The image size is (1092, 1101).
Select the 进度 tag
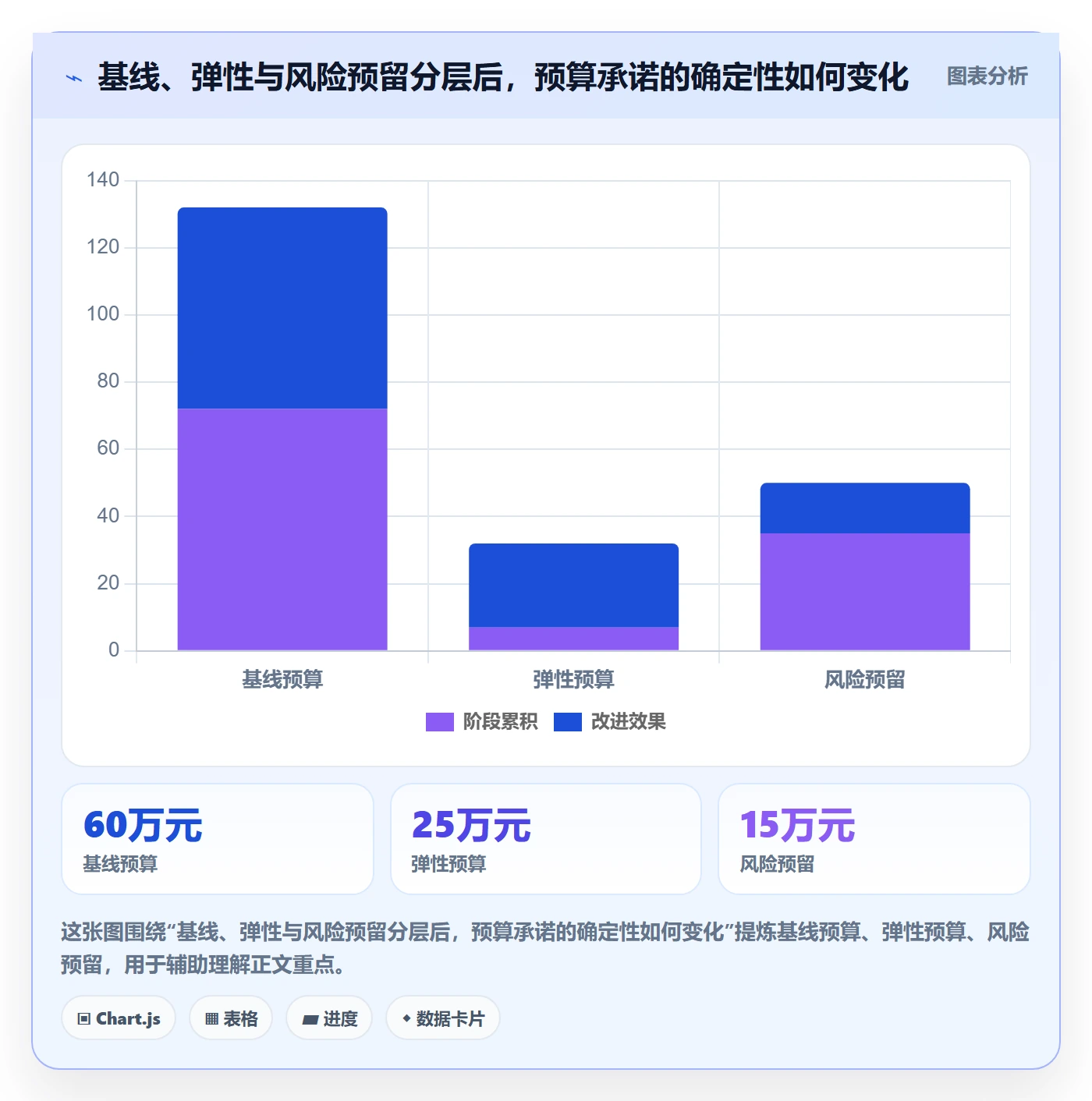pyautogui.click(x=329, y=1018)
